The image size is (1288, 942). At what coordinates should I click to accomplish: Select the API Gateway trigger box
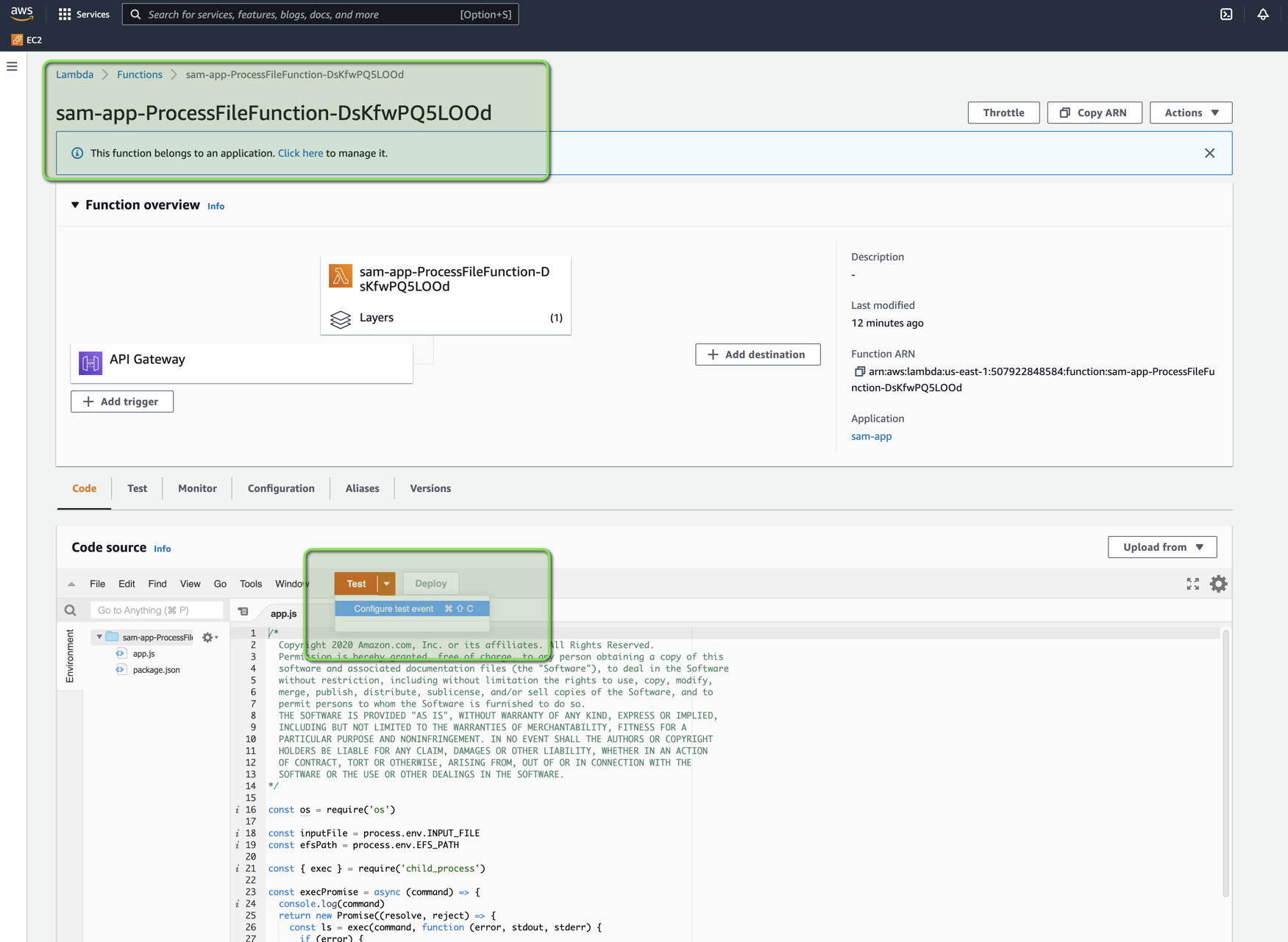[241, 363]
